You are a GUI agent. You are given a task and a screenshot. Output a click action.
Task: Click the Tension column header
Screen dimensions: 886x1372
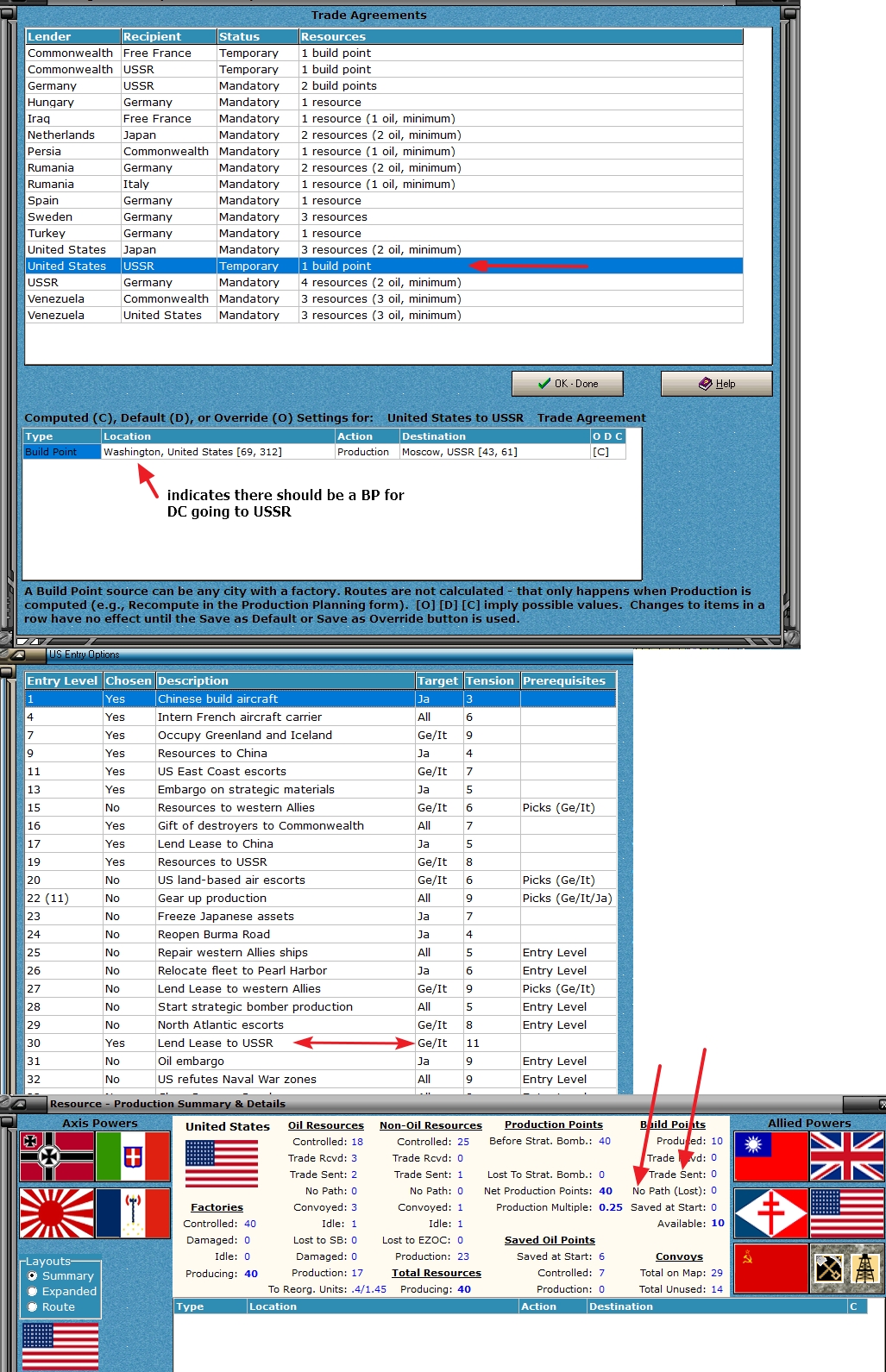click(492, 680)
